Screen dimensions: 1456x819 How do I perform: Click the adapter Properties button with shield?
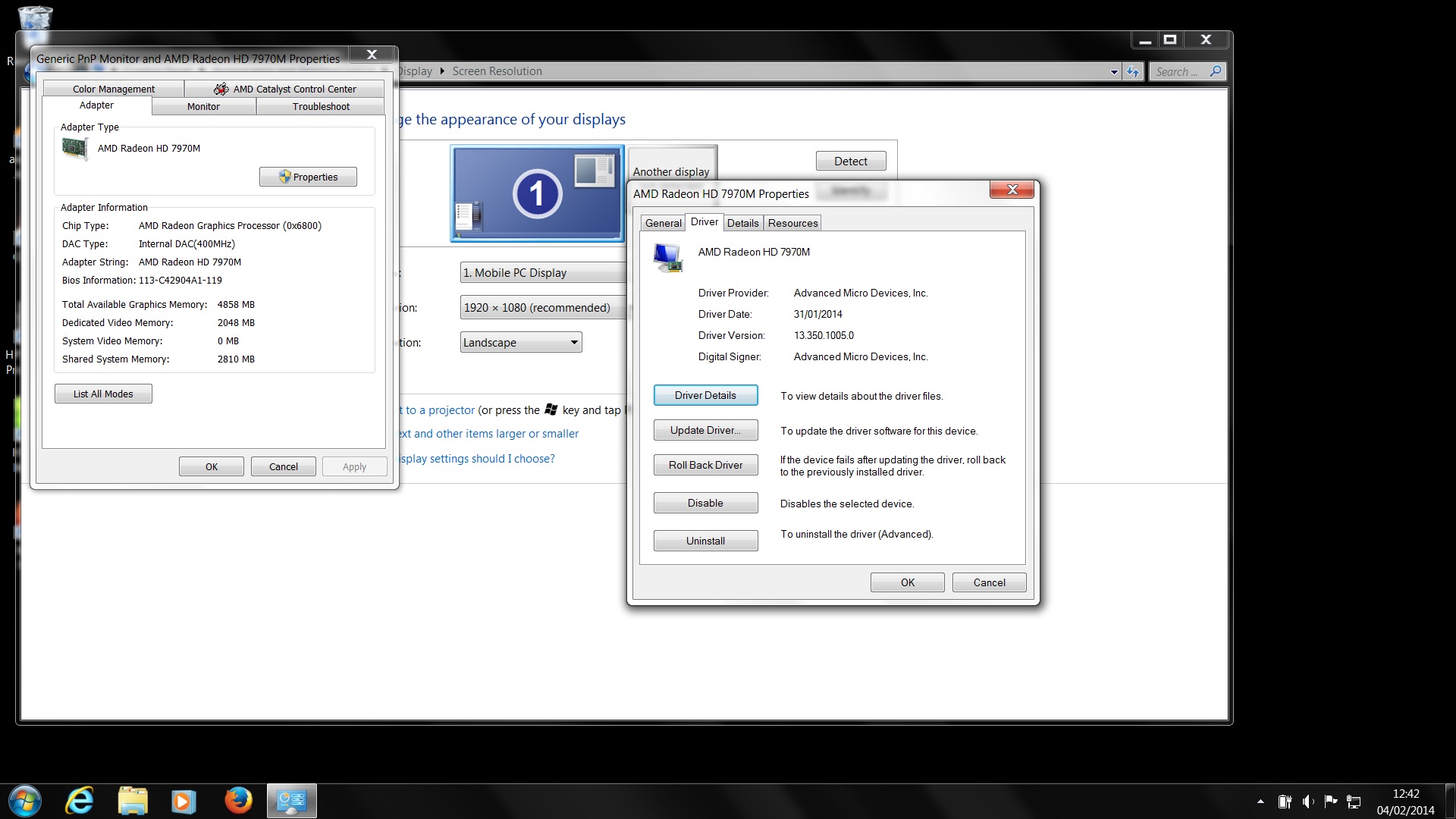(308, 177)
